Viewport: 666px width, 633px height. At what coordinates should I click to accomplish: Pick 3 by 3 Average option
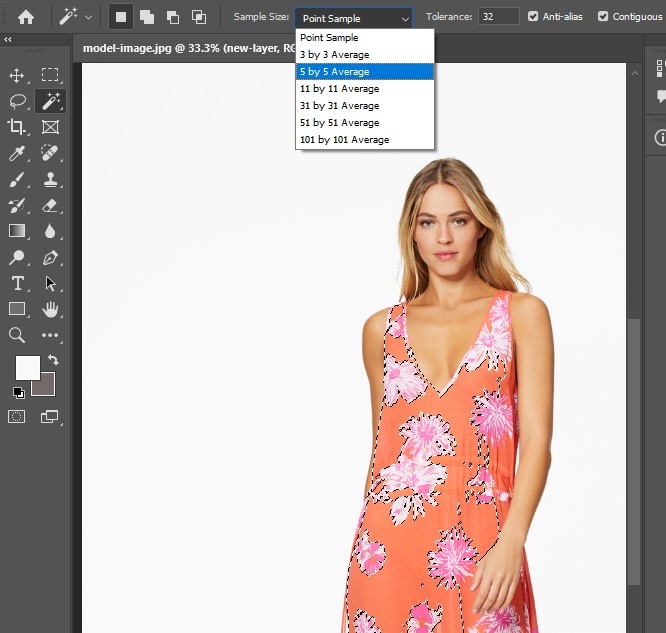[365, 54]
